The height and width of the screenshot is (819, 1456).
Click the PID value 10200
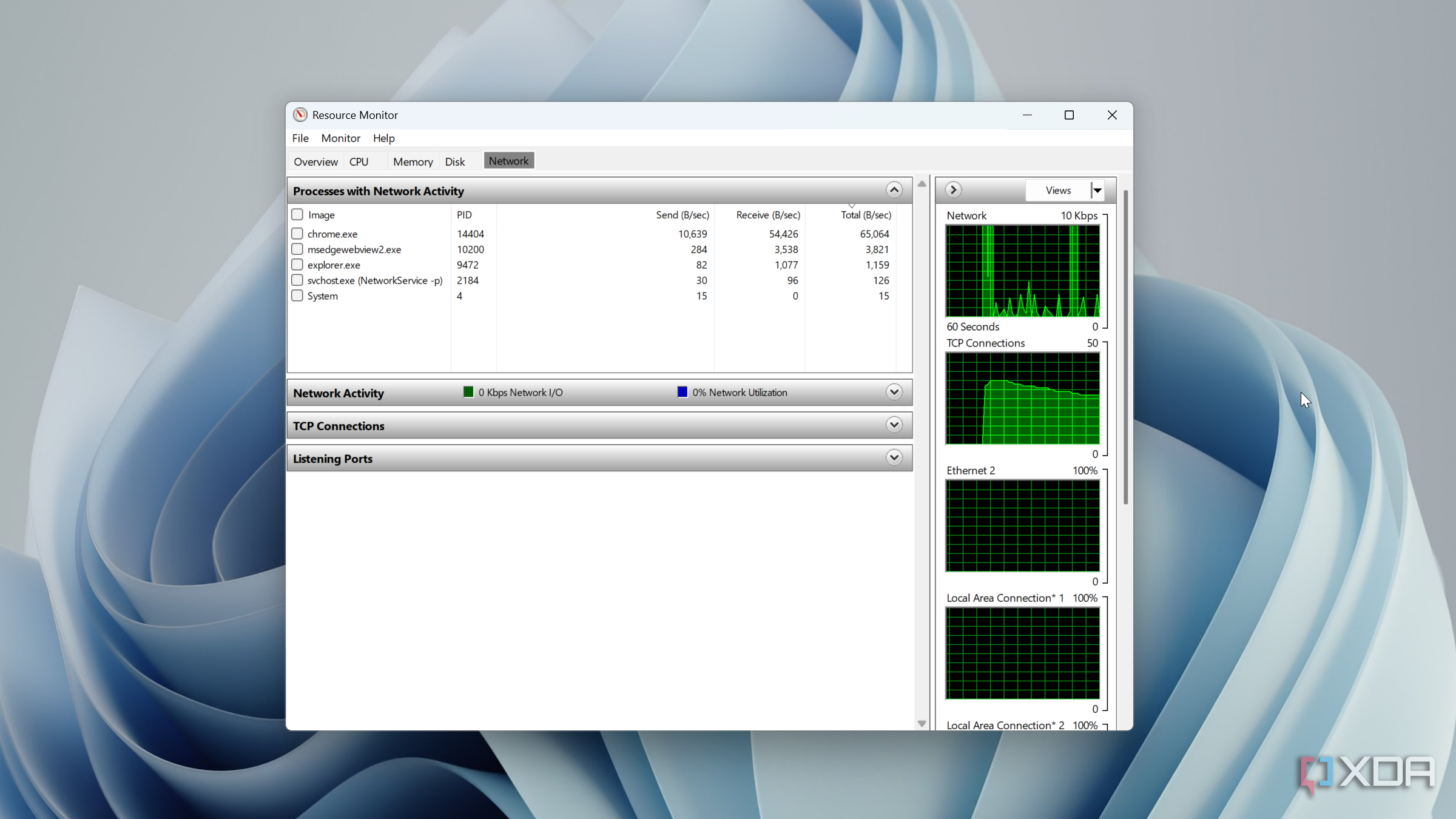pyautogui.click(x=471, y=250)
